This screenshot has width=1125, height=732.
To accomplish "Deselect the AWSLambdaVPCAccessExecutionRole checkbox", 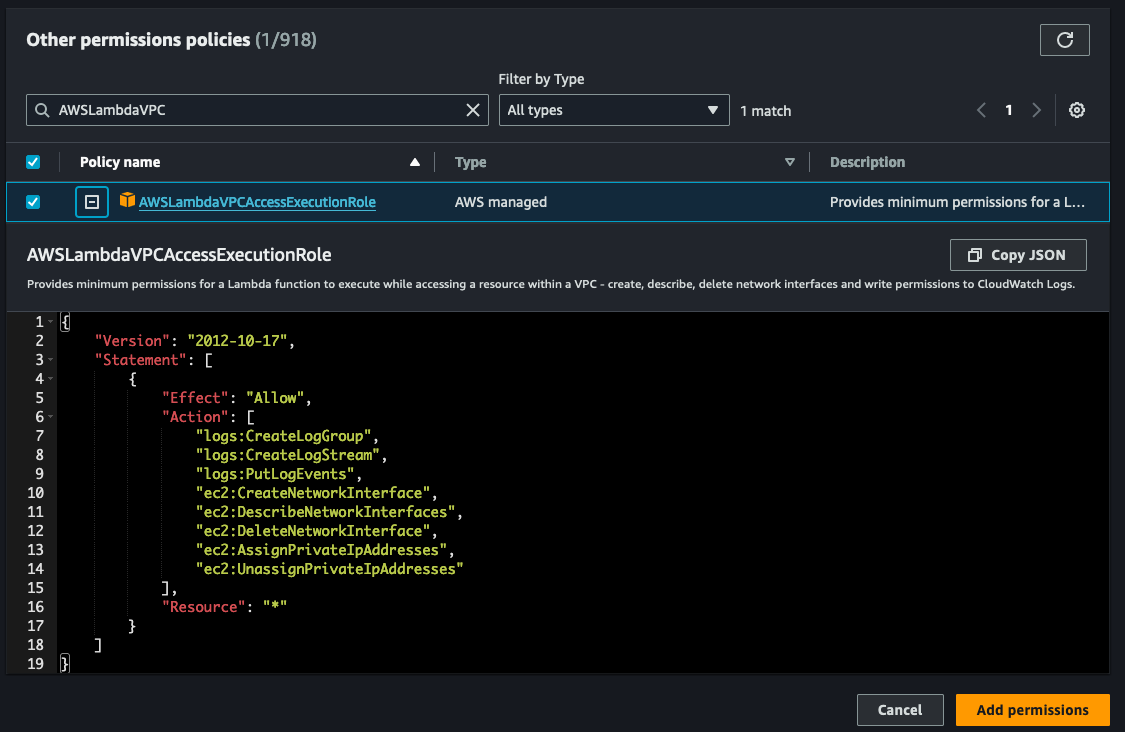I will pos(33,201).
